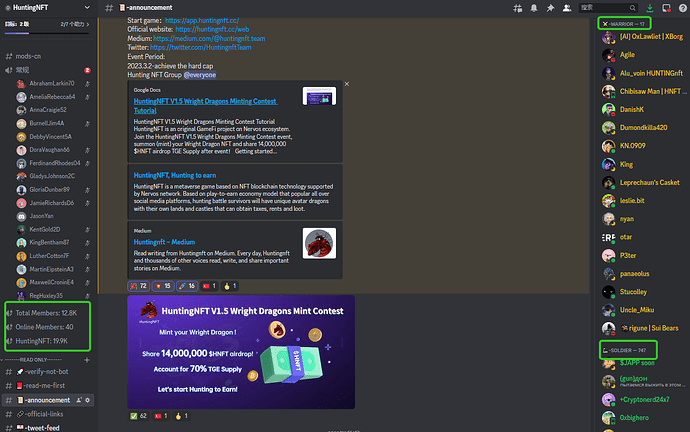Open the HuntingNFT V1.5 Minting Contest Tutorial link

tap(205, 106)
